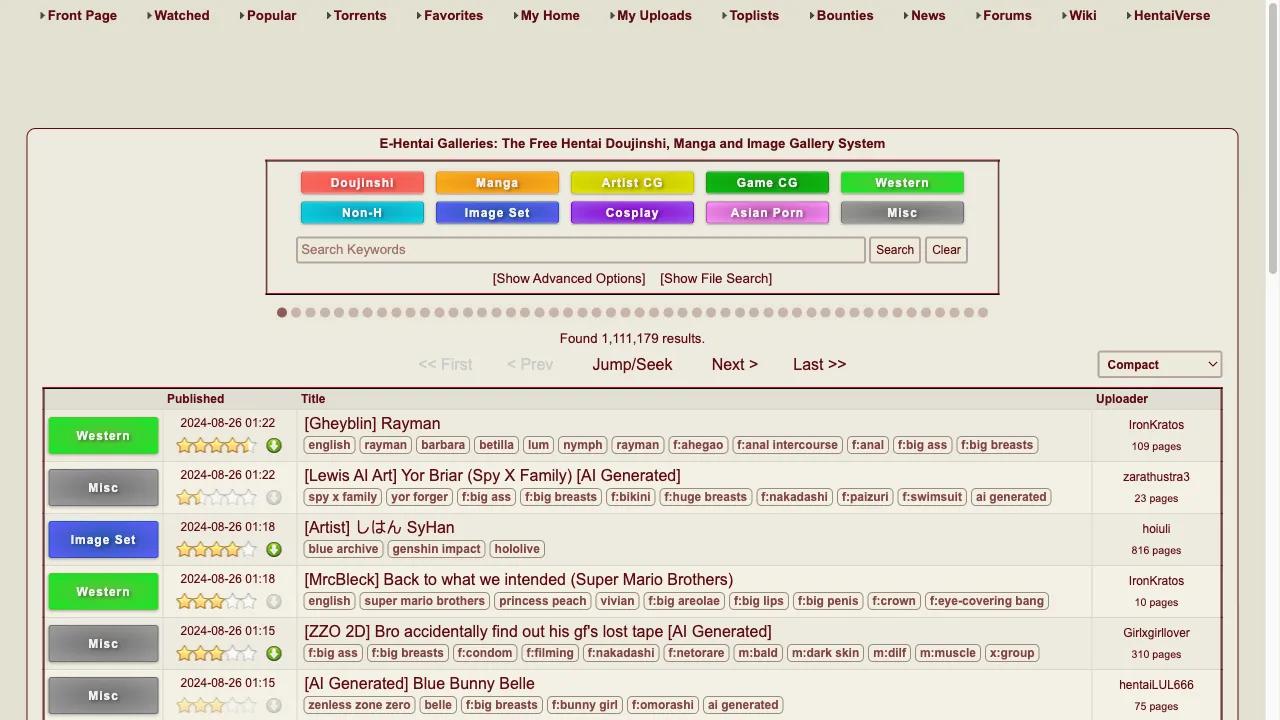Expand Show File Search
The width and height of the screenshot is (1280, 720).
point(716,279)
